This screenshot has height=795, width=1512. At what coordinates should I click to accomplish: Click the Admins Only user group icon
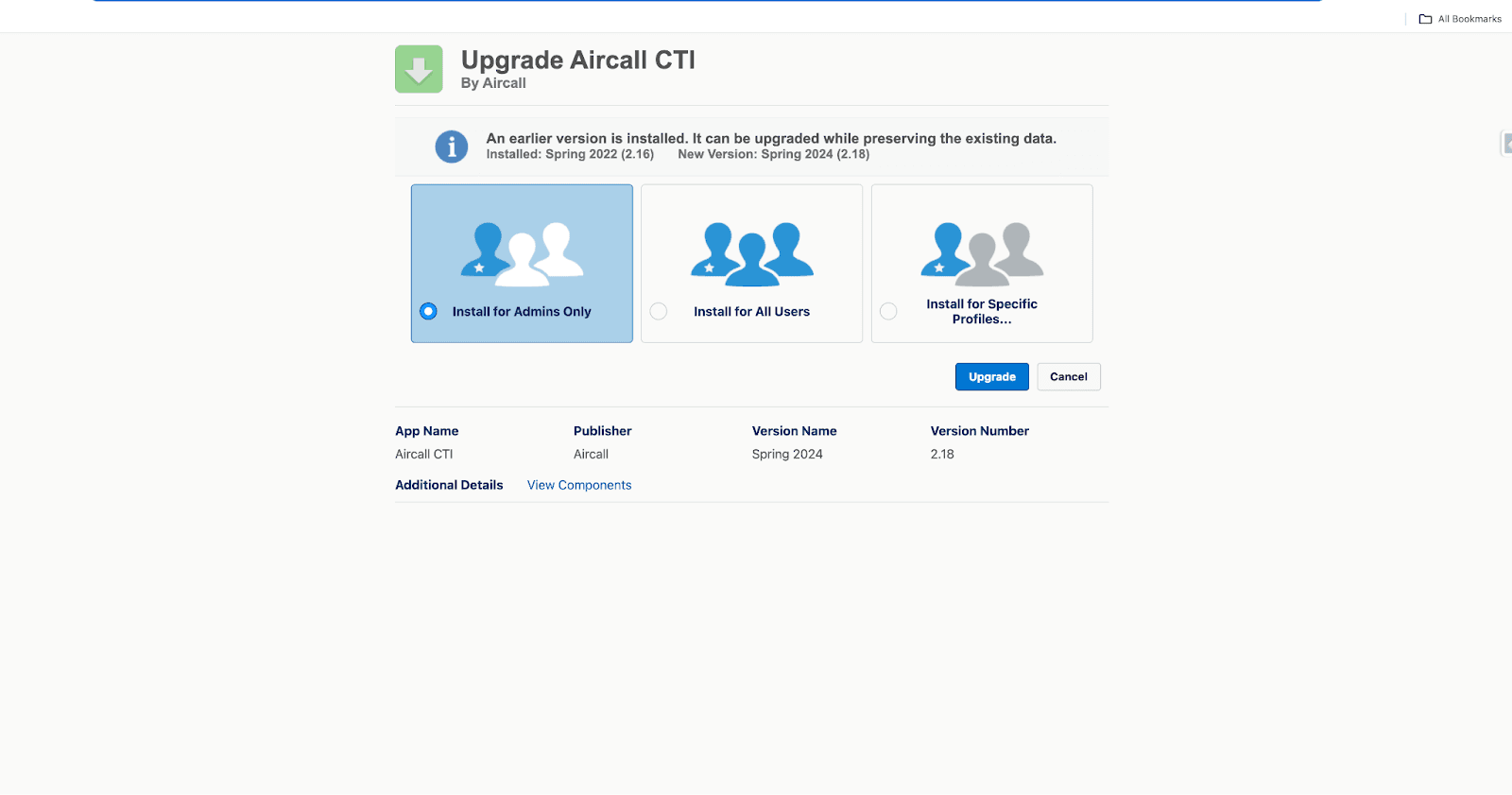[x=522, y=253]
